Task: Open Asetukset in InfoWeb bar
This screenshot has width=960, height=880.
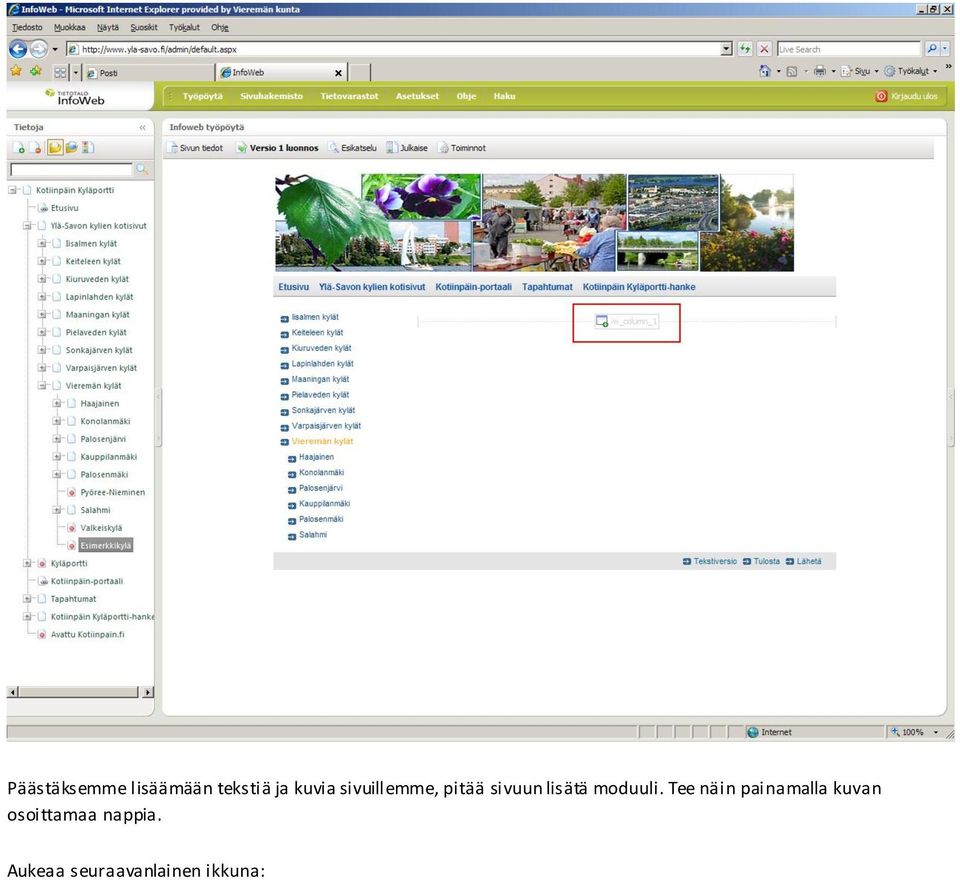Action: point(417,96)
